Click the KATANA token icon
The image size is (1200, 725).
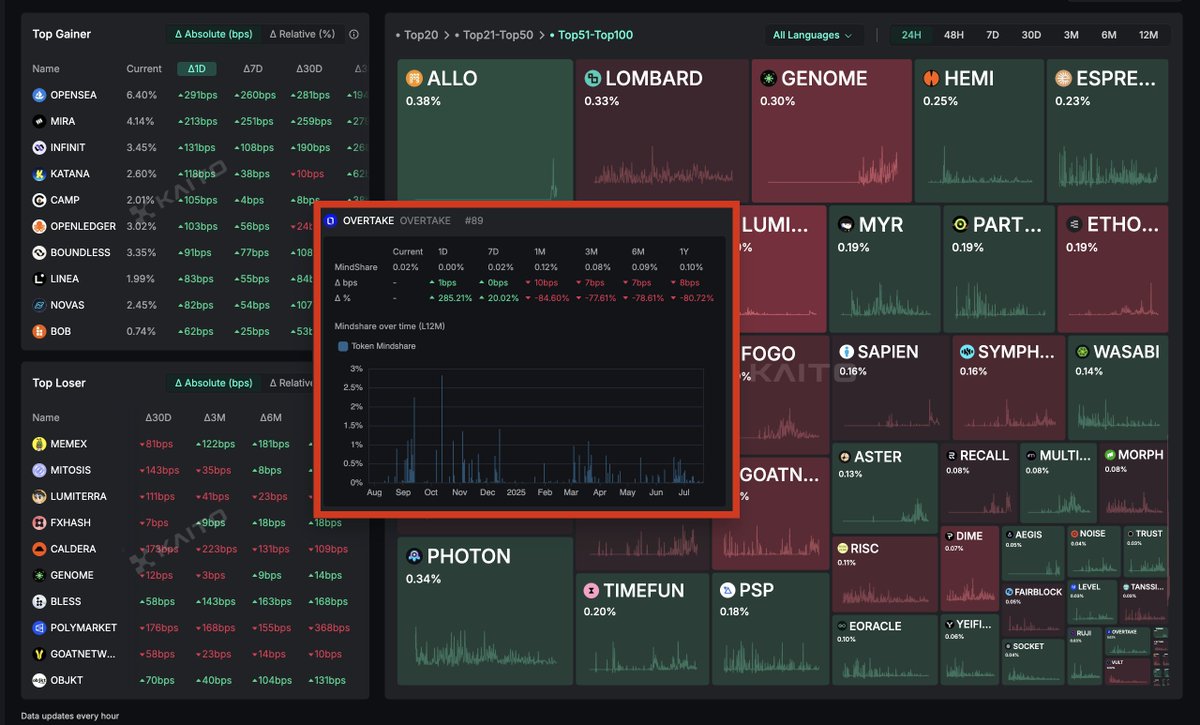tap(39, 174)
